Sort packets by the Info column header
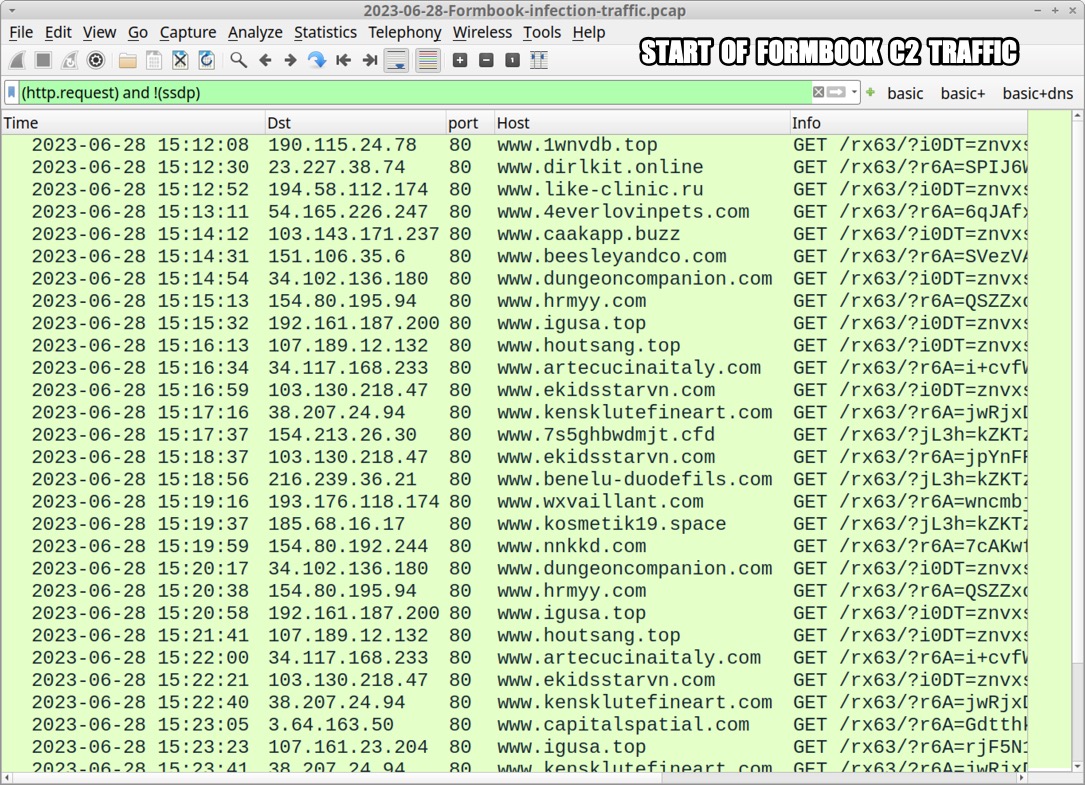Image resolution: width=1085 pixels, height=785 pixels. 909,123
